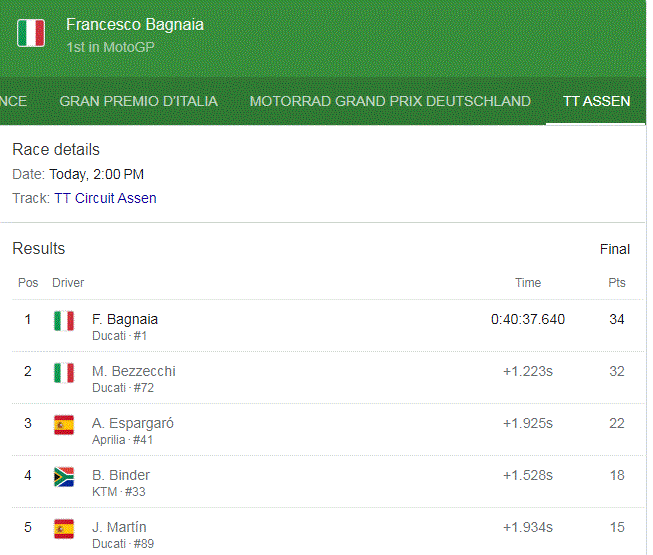The width and height of the screenshot is (653, 555).
Task: Select driver name B. Binder
Action: tap(121, 475)
